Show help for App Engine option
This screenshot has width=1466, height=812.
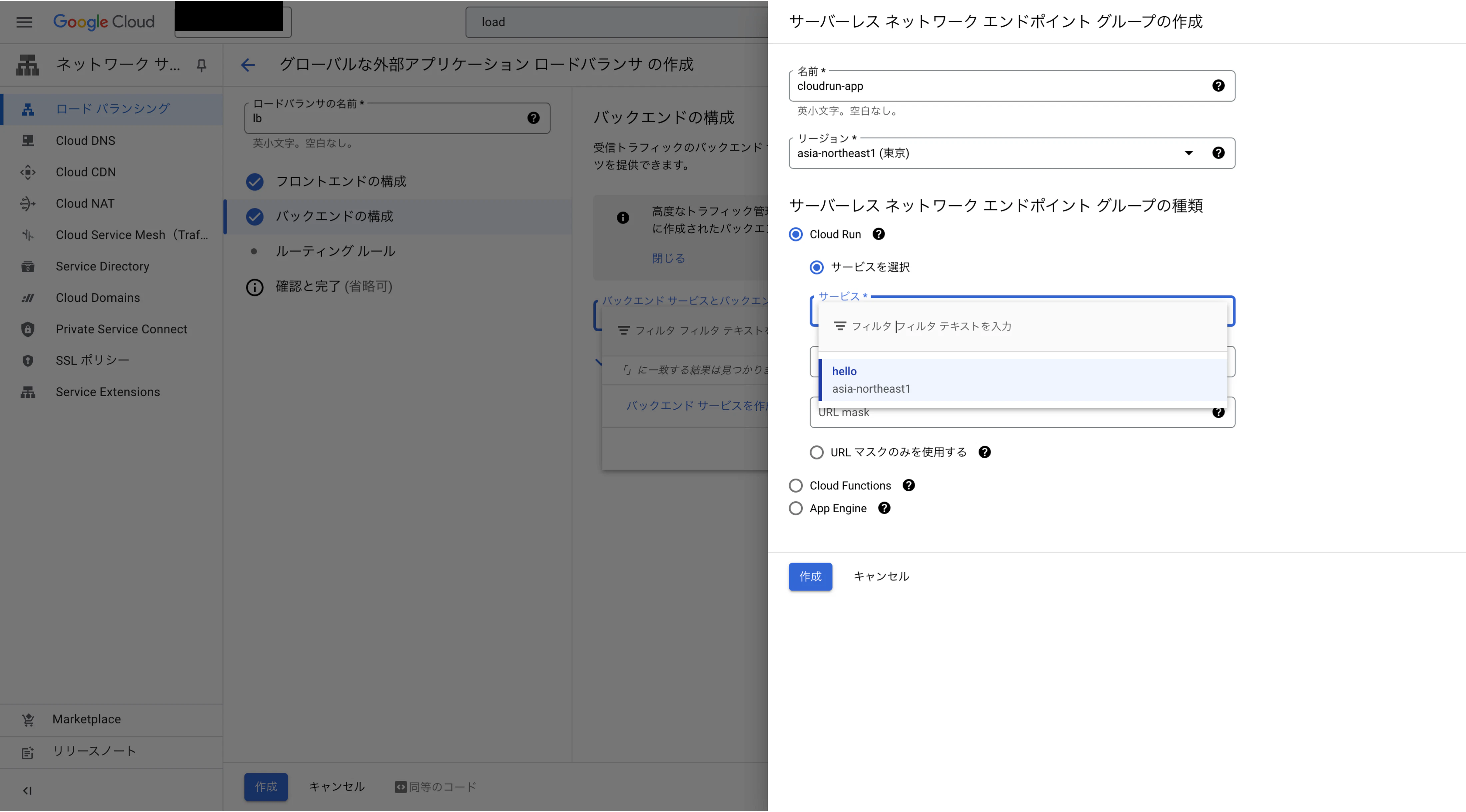tap(884, 508)
